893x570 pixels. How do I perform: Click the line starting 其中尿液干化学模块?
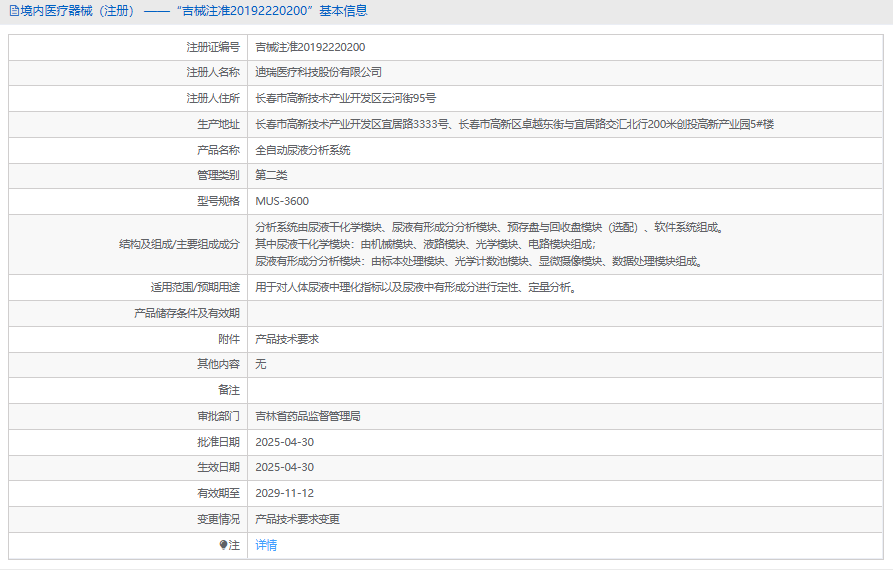click(x=425, y=244)
